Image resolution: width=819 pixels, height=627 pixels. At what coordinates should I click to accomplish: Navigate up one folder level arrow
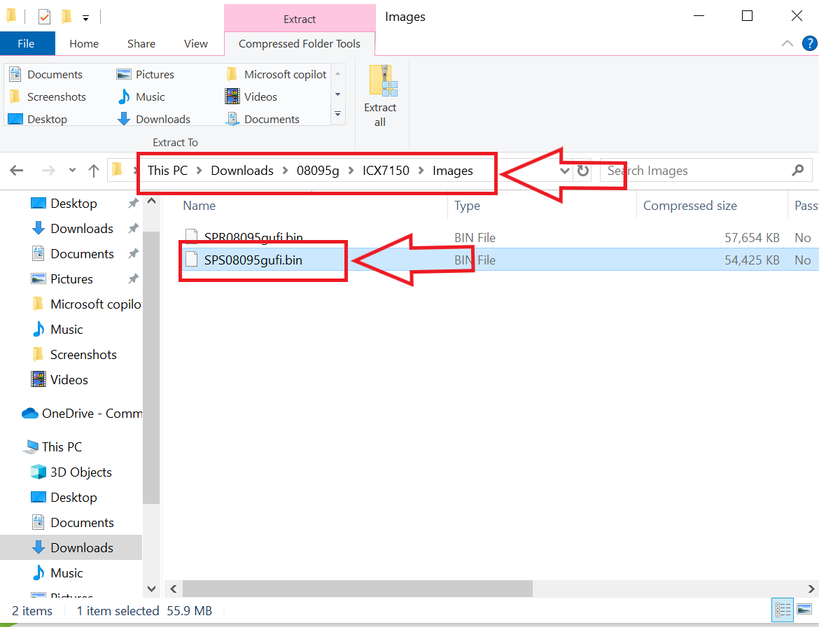93,170
